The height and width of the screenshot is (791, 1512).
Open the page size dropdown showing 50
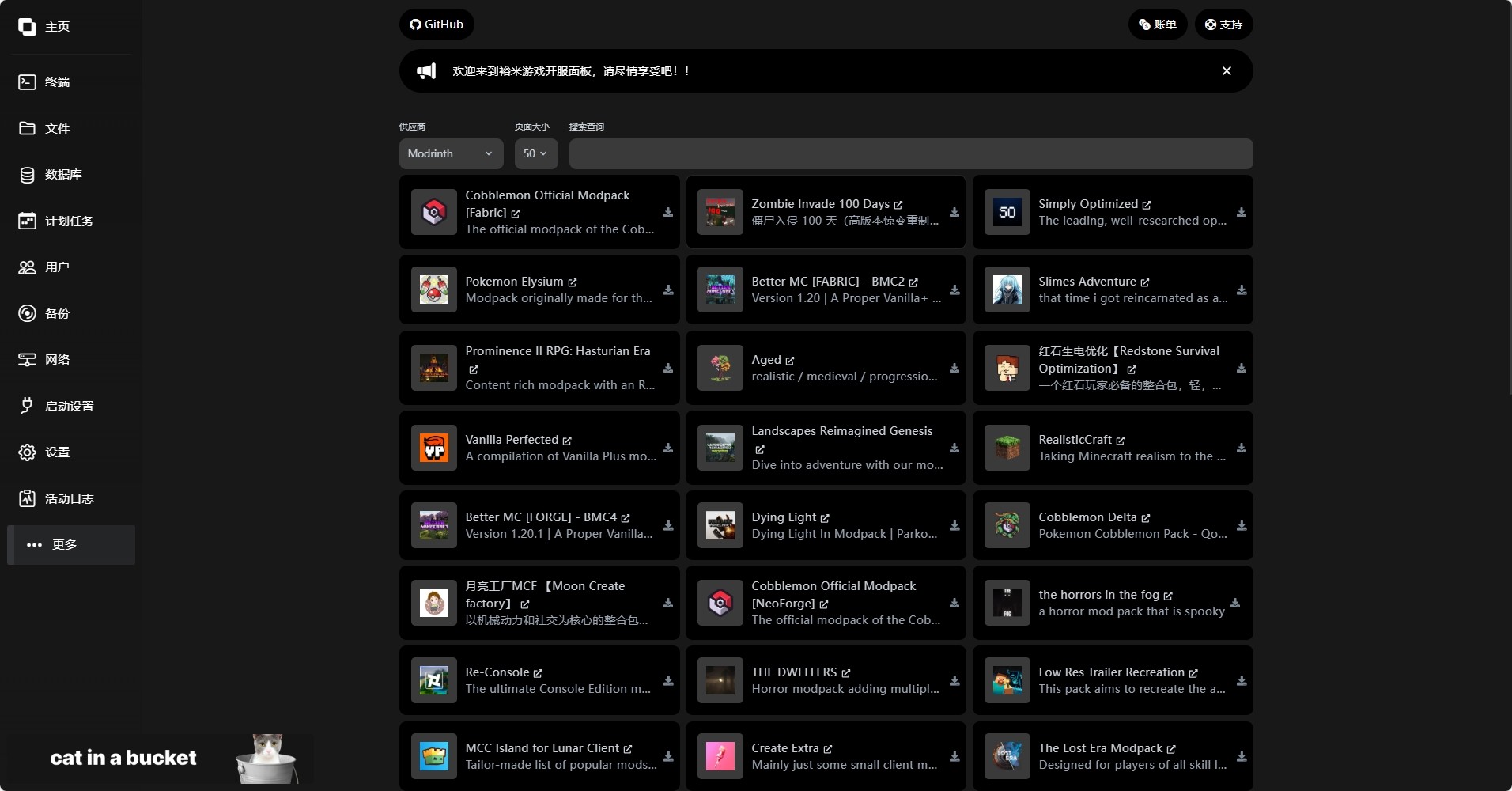pyautogui.click(x=536, y=153)
